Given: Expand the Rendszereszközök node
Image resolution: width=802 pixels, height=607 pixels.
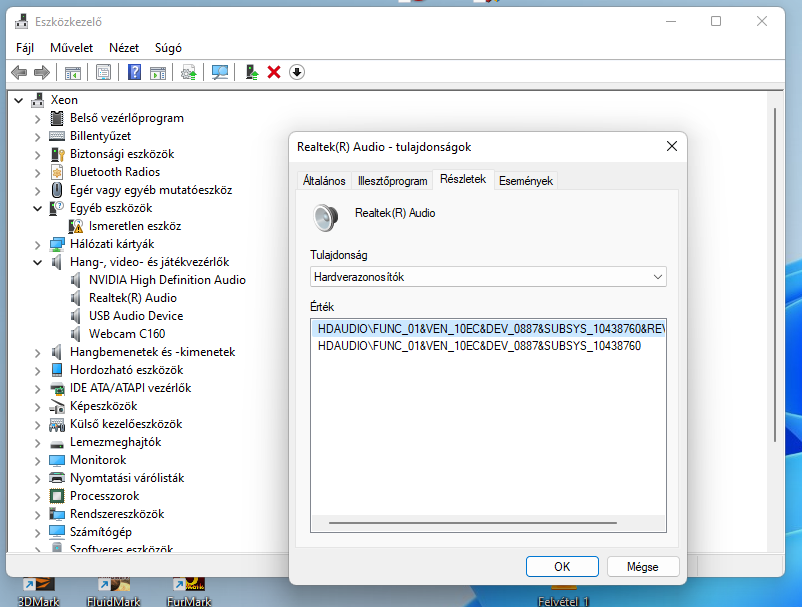Looking at the screenshot, I should (x=37, y=514).
